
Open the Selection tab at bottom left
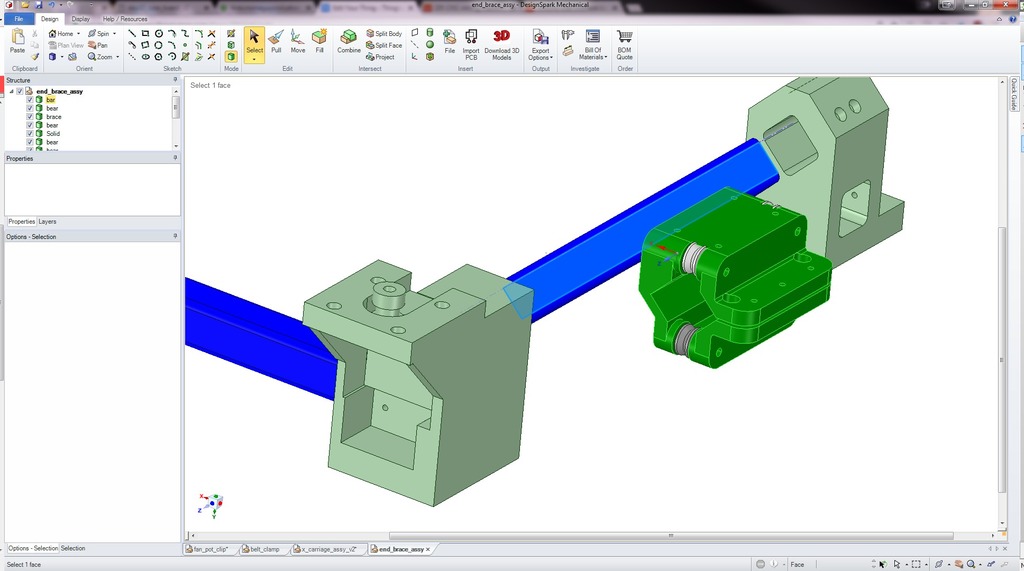pyautogui.click(x=73, y=548)
